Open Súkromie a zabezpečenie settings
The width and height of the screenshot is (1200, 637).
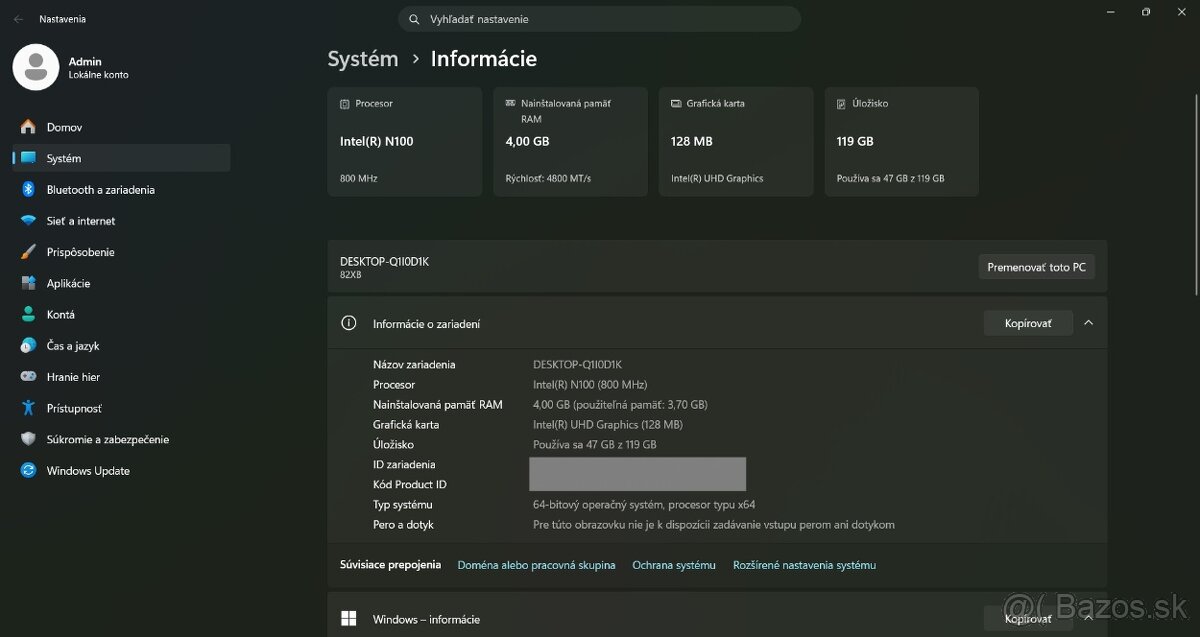click(121, 439)
